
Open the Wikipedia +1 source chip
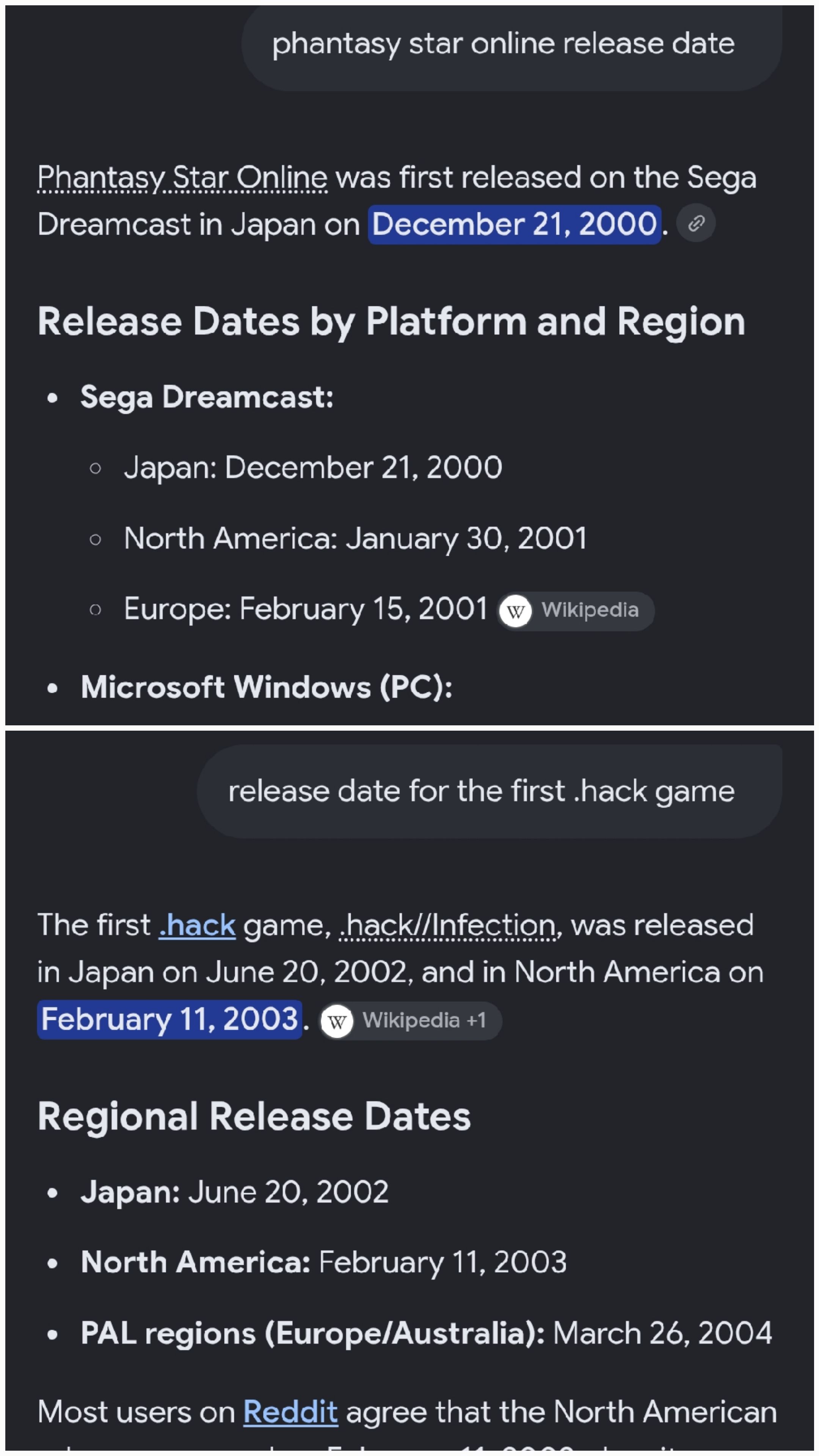pos(410,1021)
